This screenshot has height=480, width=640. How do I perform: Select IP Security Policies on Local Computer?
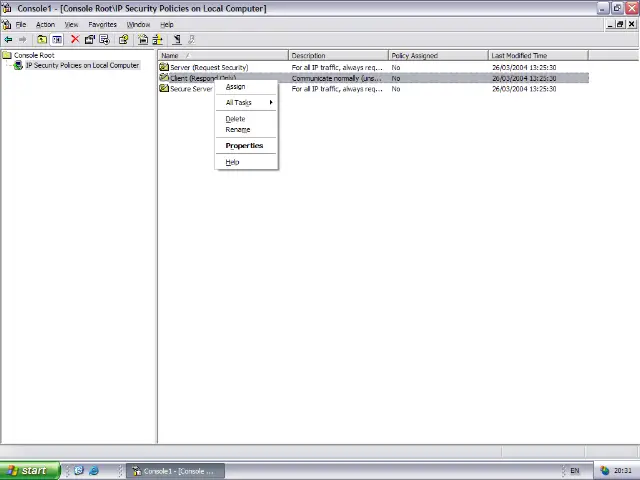pos(82,65)
